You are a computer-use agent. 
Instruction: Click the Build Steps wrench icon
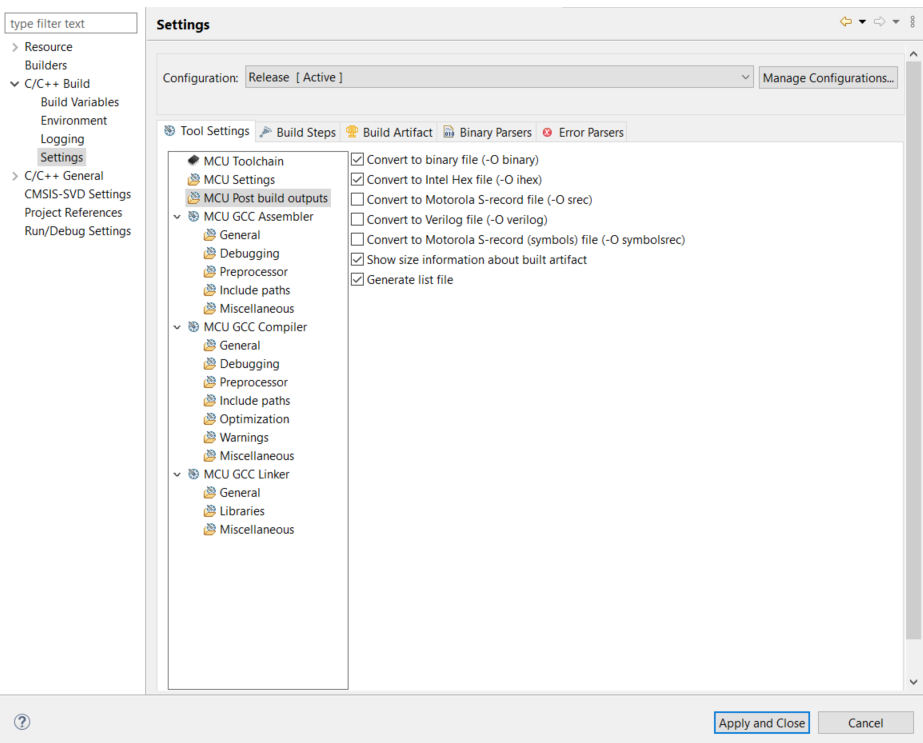click(266, 132)
